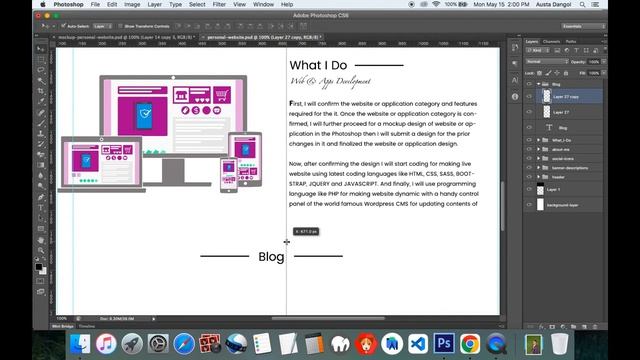
Task: Select the Rectangle shape tool
Action: coord(41,229)
